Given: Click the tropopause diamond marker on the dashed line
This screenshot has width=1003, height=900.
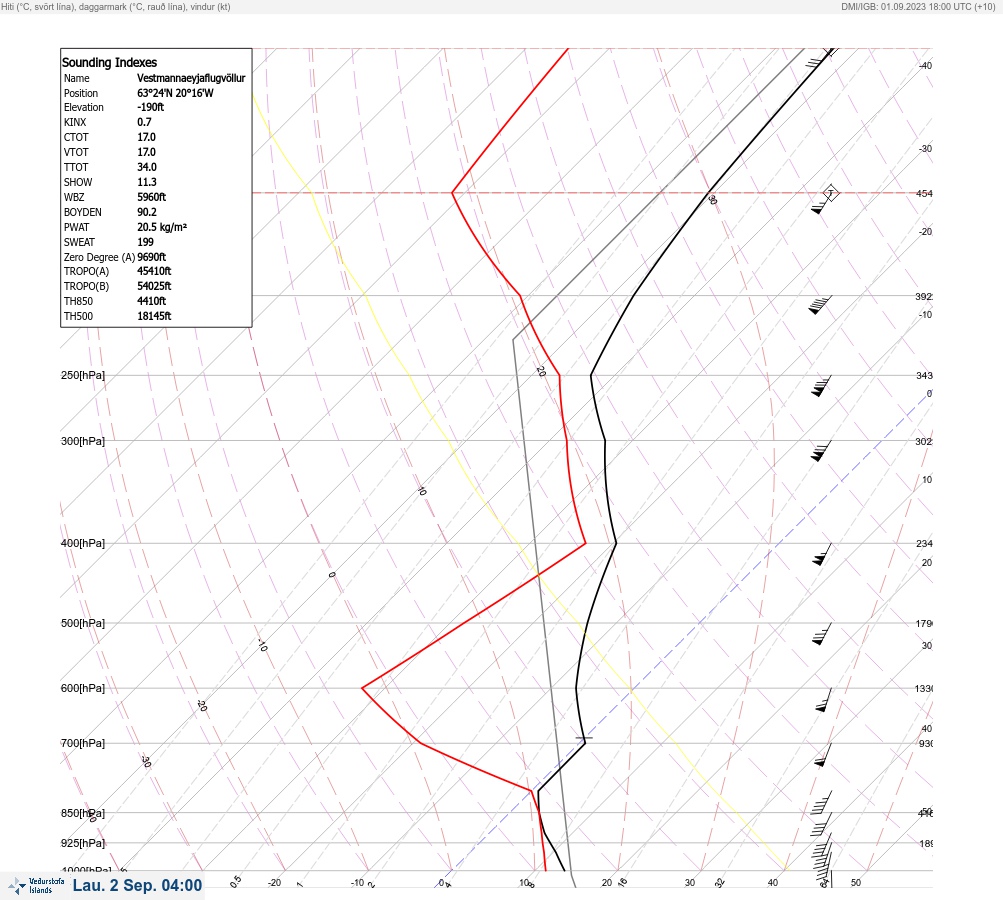Looking at the screenshot, I should pyautogui.click(x=830, y=193).
